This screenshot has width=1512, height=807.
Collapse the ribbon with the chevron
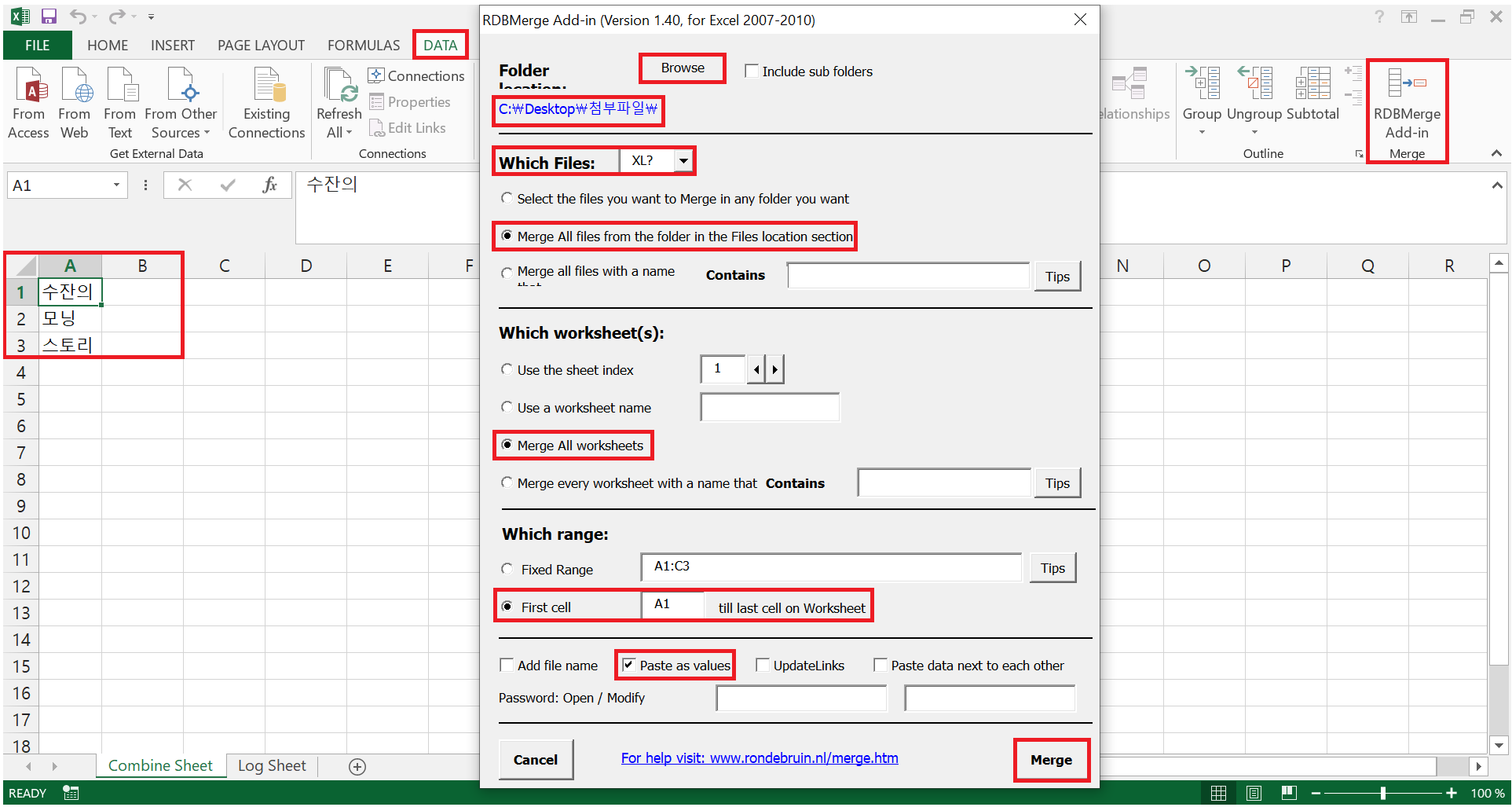[1496, 153]
